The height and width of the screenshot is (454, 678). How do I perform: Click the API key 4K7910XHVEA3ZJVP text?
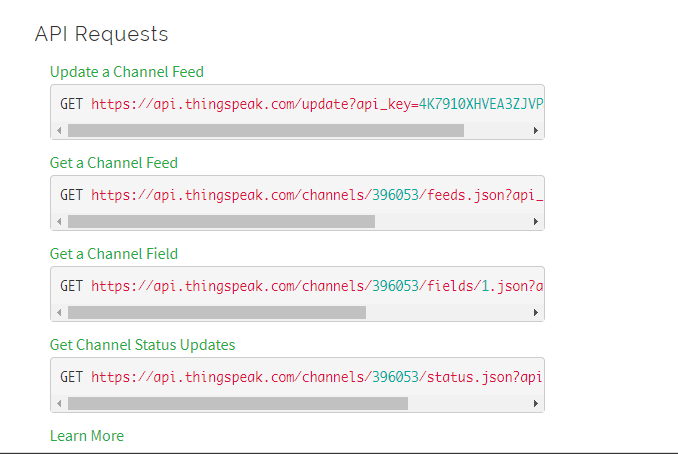tap(481, 104)
